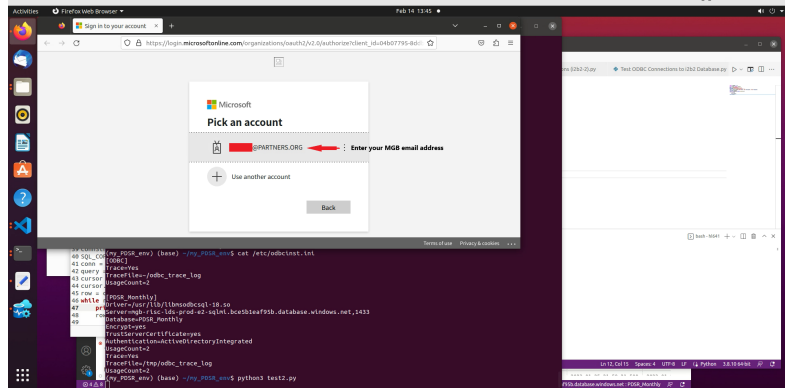Open the Text Editor dock icon
This screenshot has height=388, width=785.
click(x=23, y=281)
